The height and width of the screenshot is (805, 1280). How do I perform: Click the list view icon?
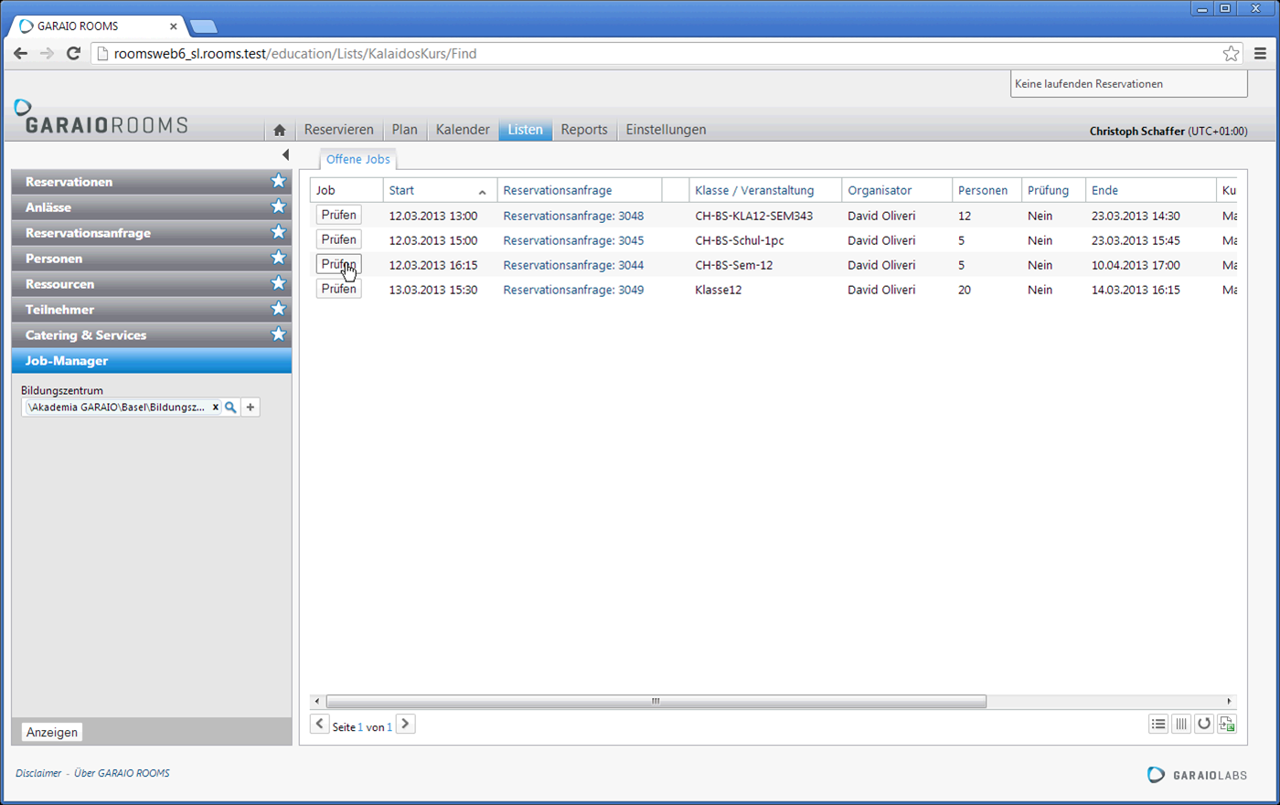pyautogui.click(x=1158, y=724)
